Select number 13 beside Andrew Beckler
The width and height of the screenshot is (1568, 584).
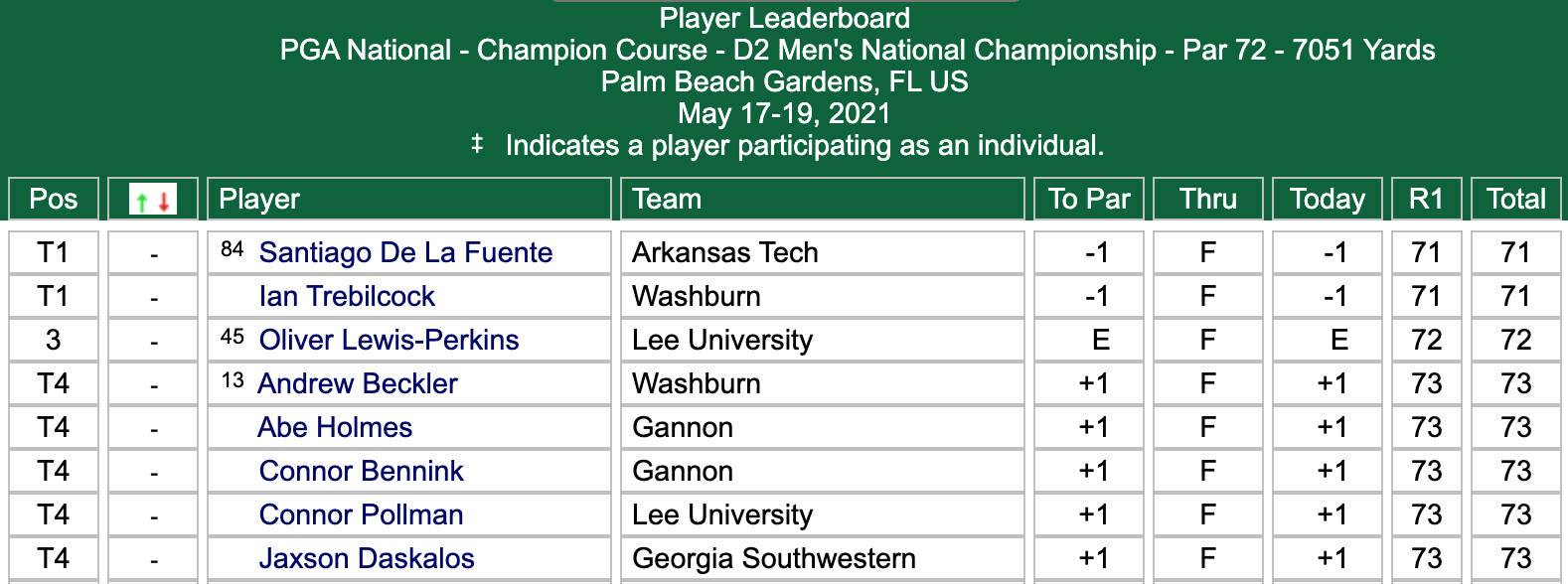pos(234,377)
